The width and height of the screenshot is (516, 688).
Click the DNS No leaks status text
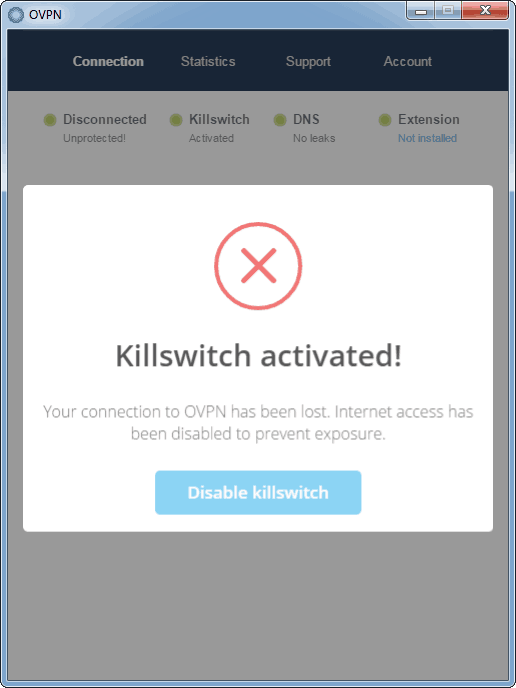314,138
